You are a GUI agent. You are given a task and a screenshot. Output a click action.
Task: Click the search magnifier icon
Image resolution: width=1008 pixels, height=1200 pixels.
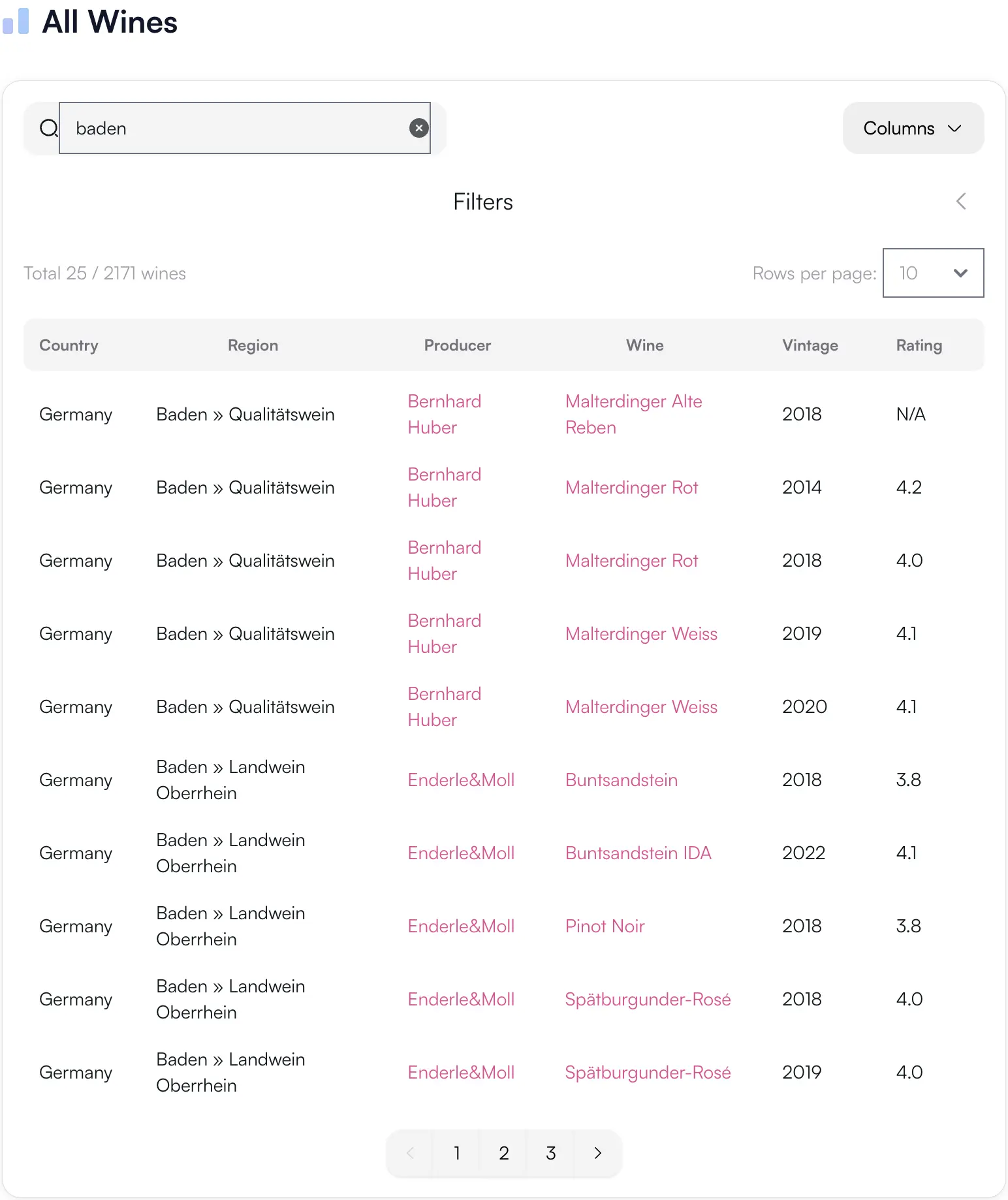(x=48, y=128)
